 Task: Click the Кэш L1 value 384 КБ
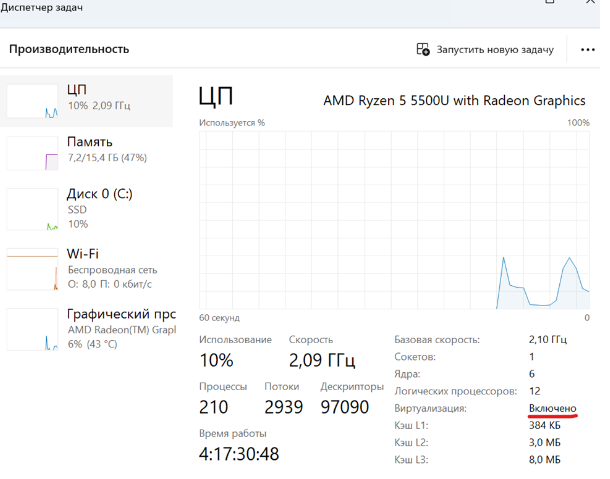pos(545,425)
